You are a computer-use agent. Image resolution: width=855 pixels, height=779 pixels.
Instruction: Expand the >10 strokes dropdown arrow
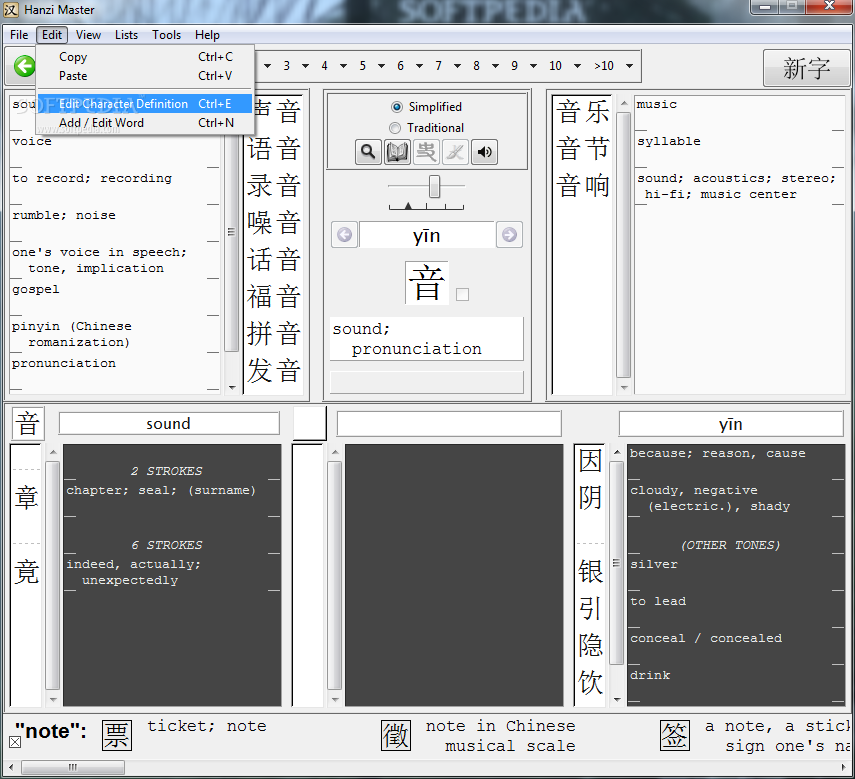coord(629,66)
